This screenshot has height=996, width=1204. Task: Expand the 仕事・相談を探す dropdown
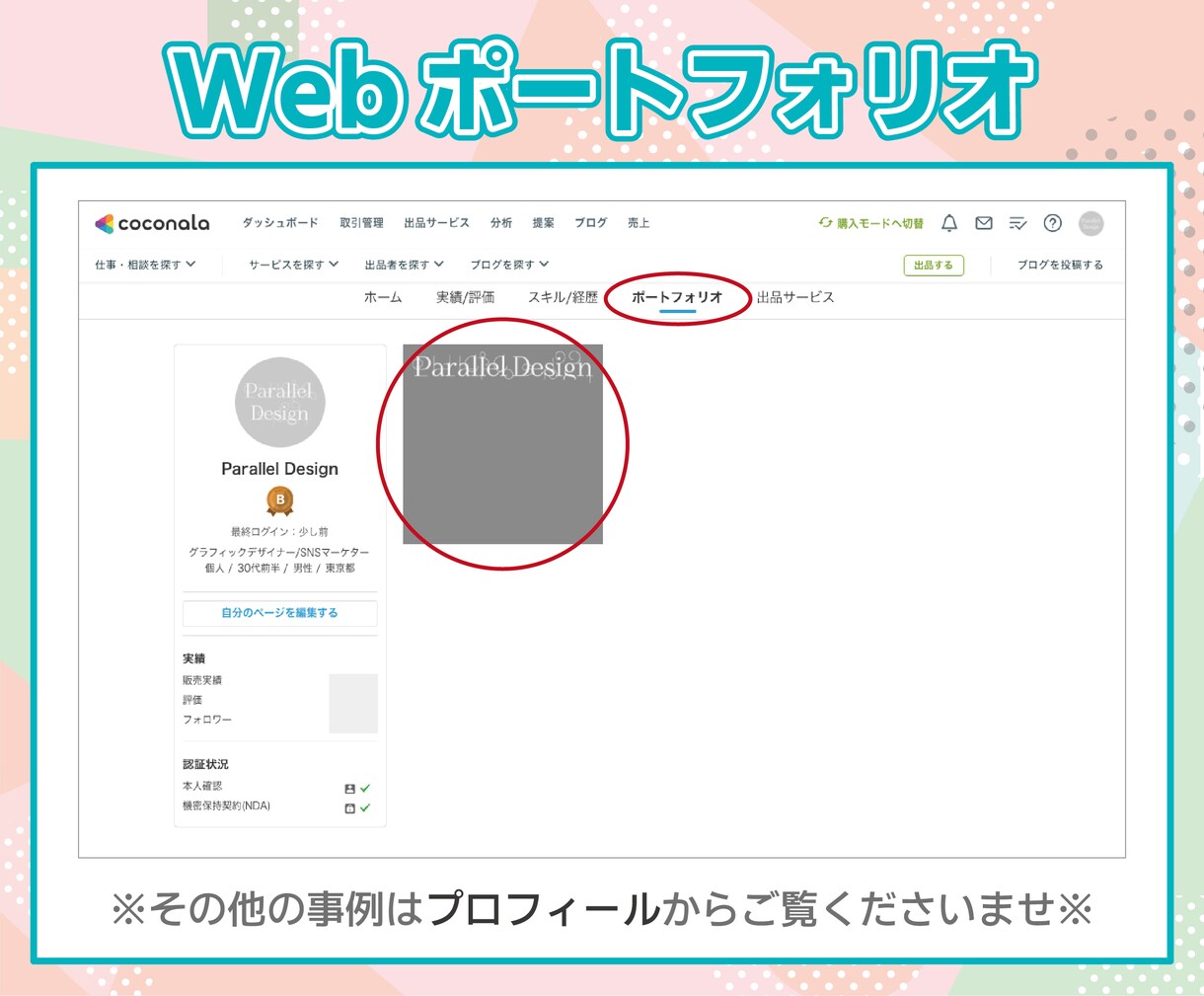coord(145,265)
